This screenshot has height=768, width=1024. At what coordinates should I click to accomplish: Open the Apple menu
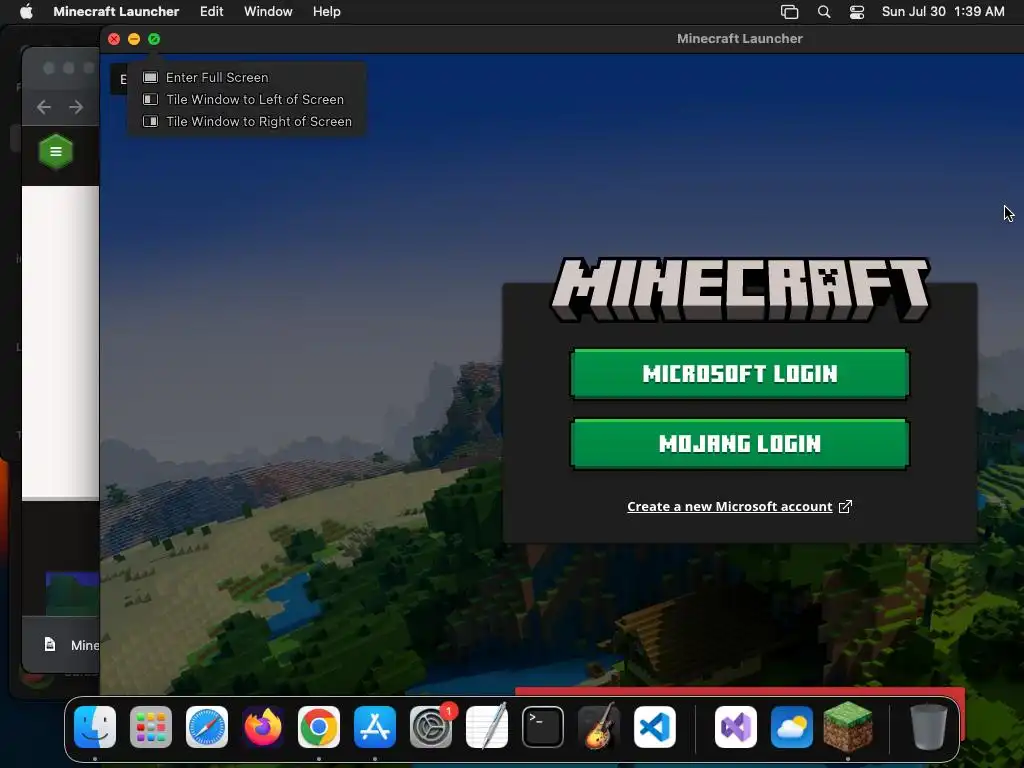[x=26, y=12]
